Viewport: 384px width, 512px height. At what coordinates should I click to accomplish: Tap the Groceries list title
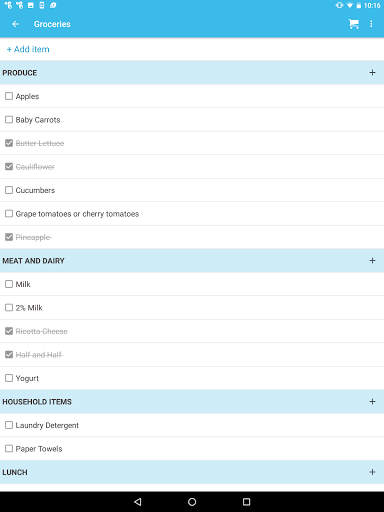click(x=52, y=24)
